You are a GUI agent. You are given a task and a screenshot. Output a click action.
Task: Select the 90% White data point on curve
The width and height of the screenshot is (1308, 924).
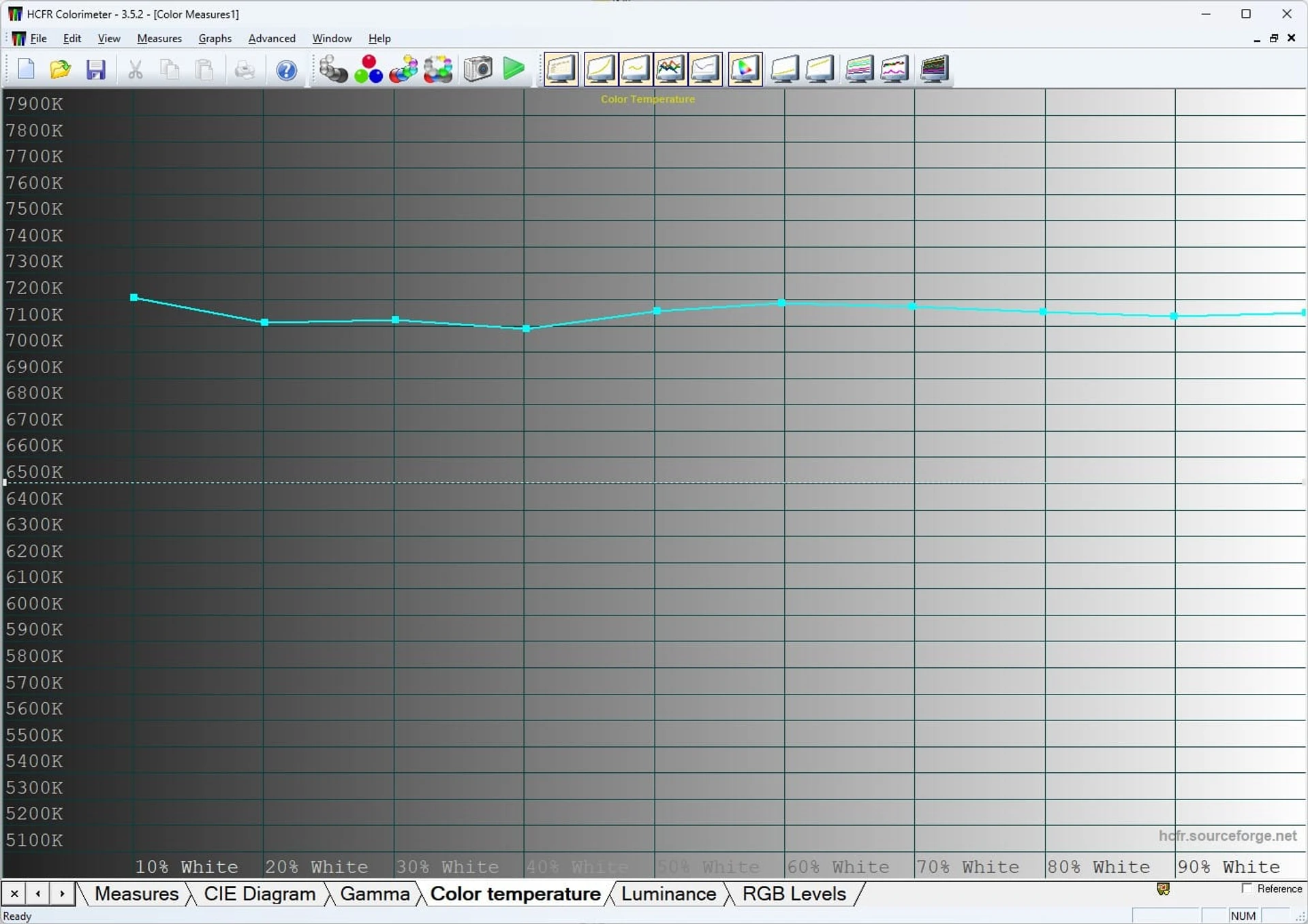click(1173, 316)
